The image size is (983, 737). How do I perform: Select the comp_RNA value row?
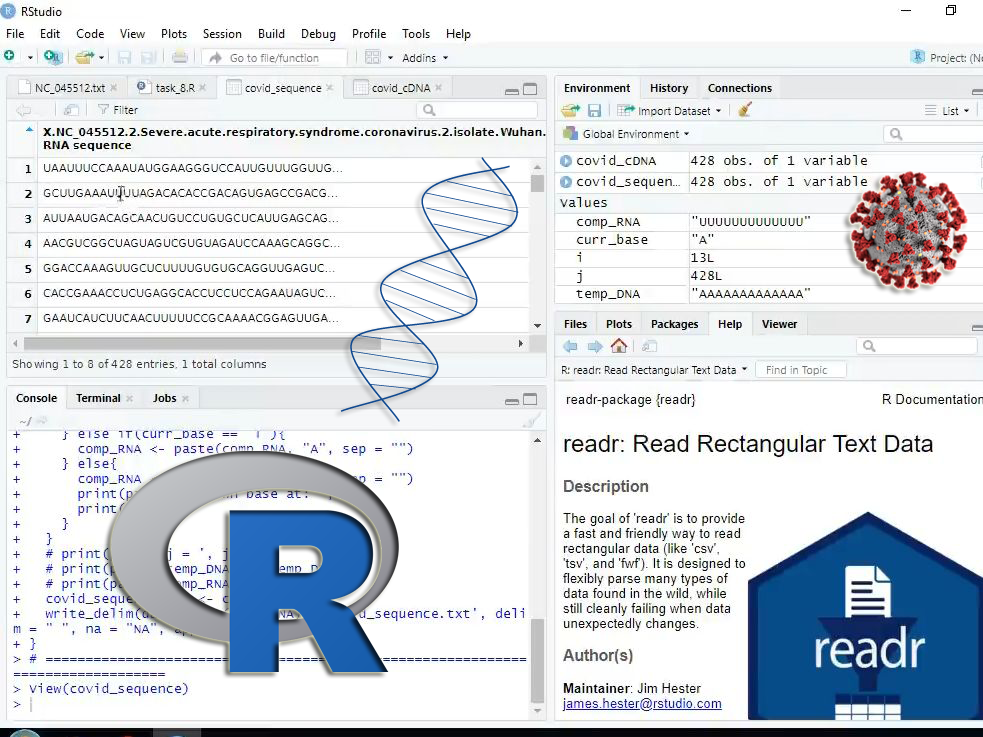769,222
